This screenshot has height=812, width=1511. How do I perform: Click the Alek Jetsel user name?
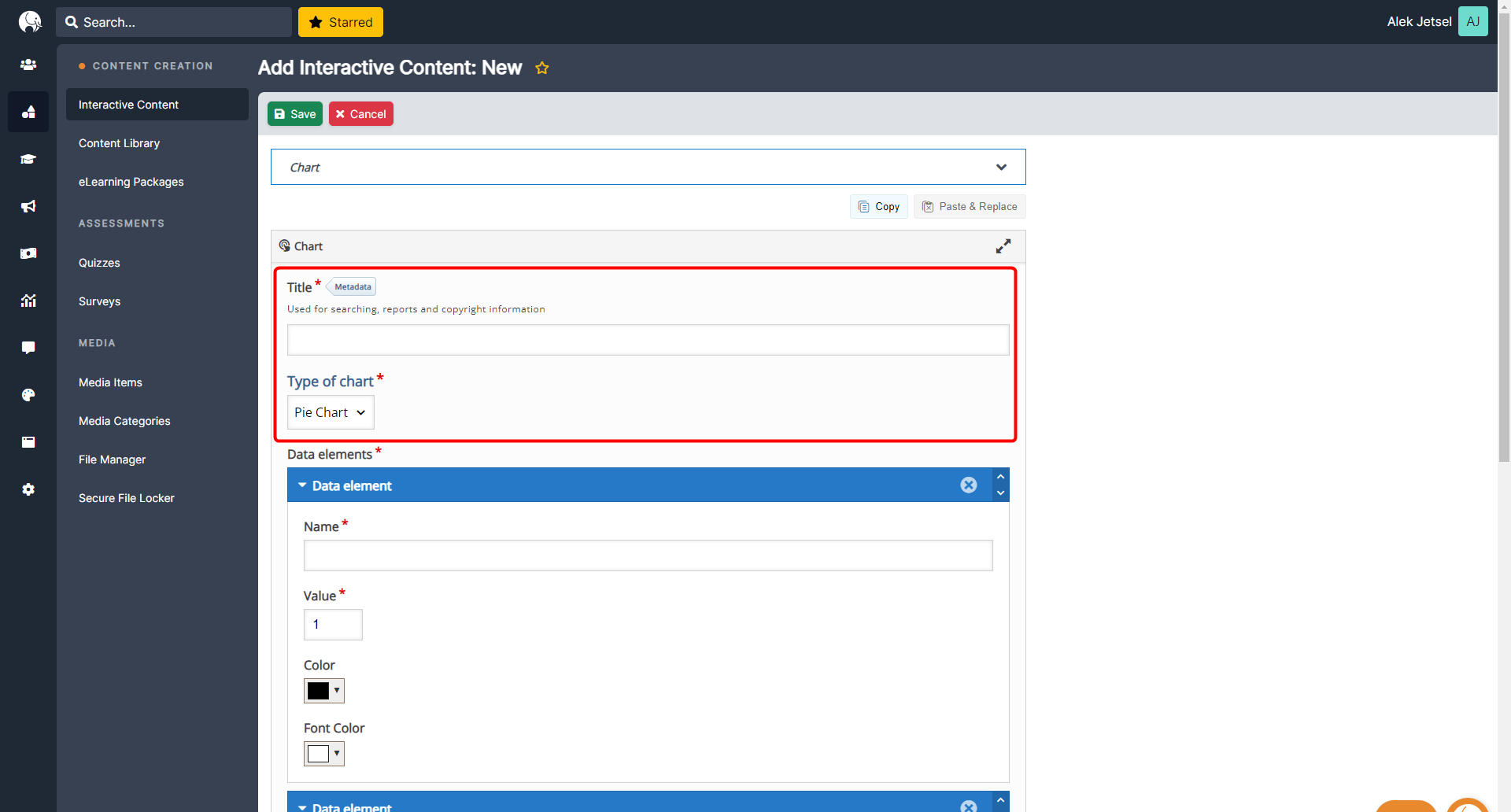[1419, 22]
